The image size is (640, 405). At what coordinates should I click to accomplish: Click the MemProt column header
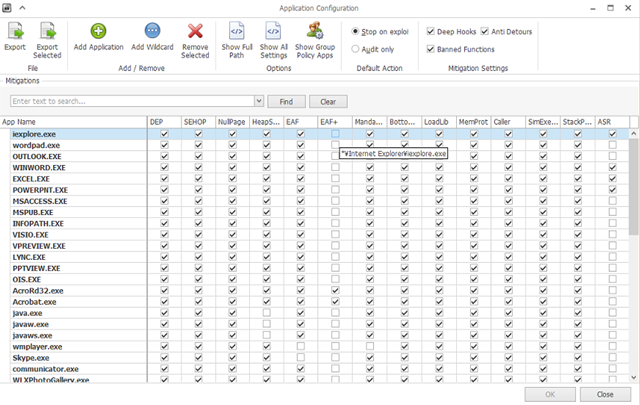(x=473, y=122)
